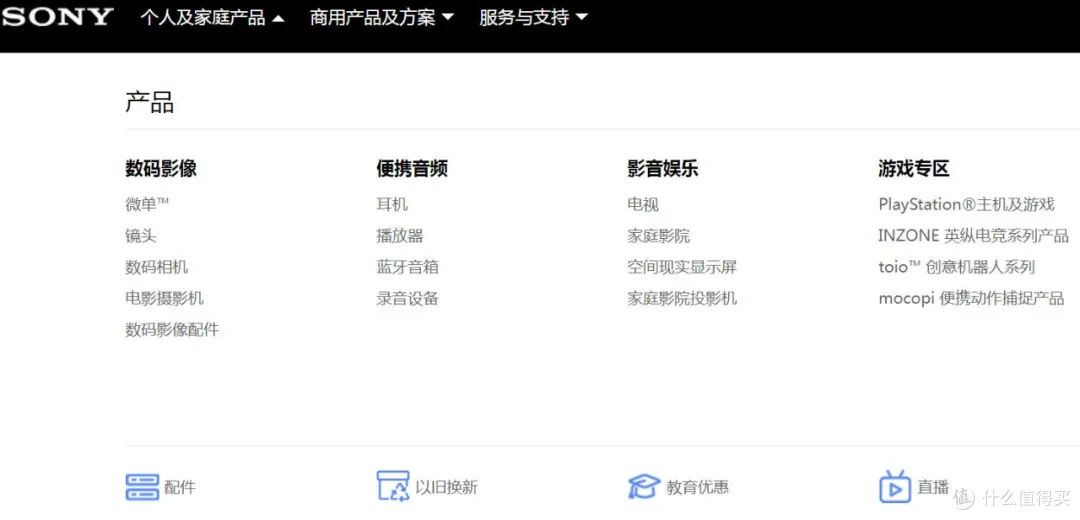Viewport: 1080px width, 520px height.
Task: Click the 直播 text label
Action: [933, 488]
